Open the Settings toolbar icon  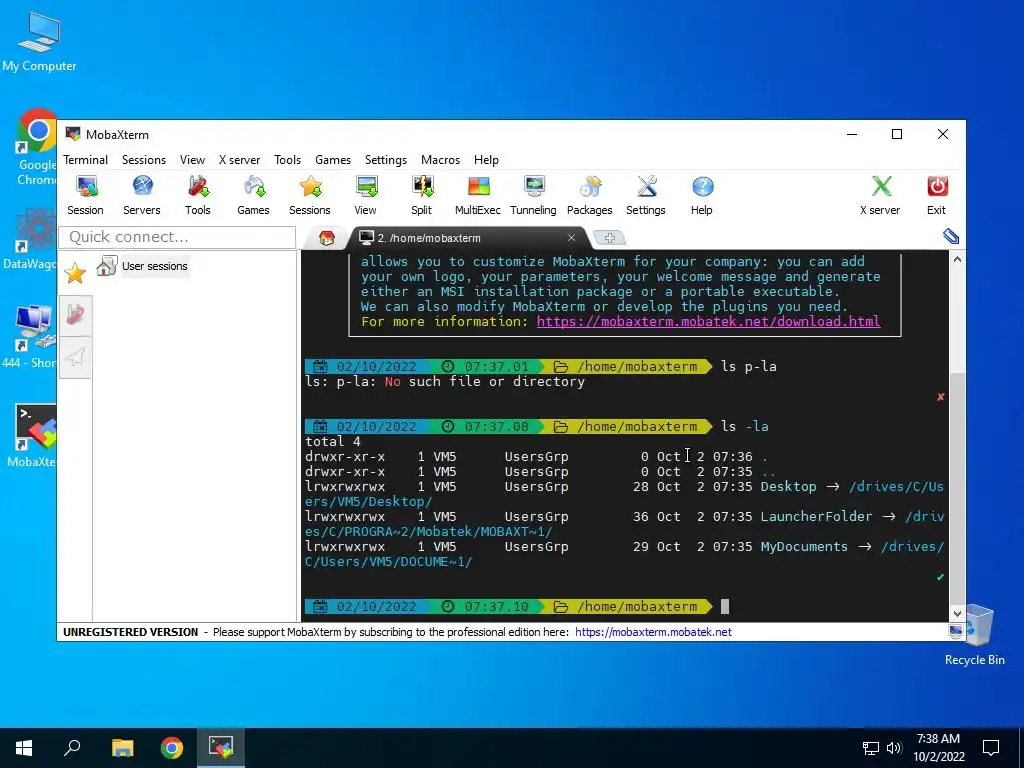click(x=646, y=195)
